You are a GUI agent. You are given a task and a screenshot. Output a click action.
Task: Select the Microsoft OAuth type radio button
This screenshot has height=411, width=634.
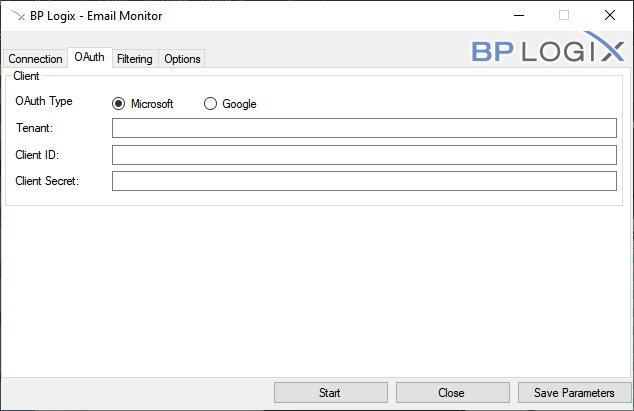(119, 104)
